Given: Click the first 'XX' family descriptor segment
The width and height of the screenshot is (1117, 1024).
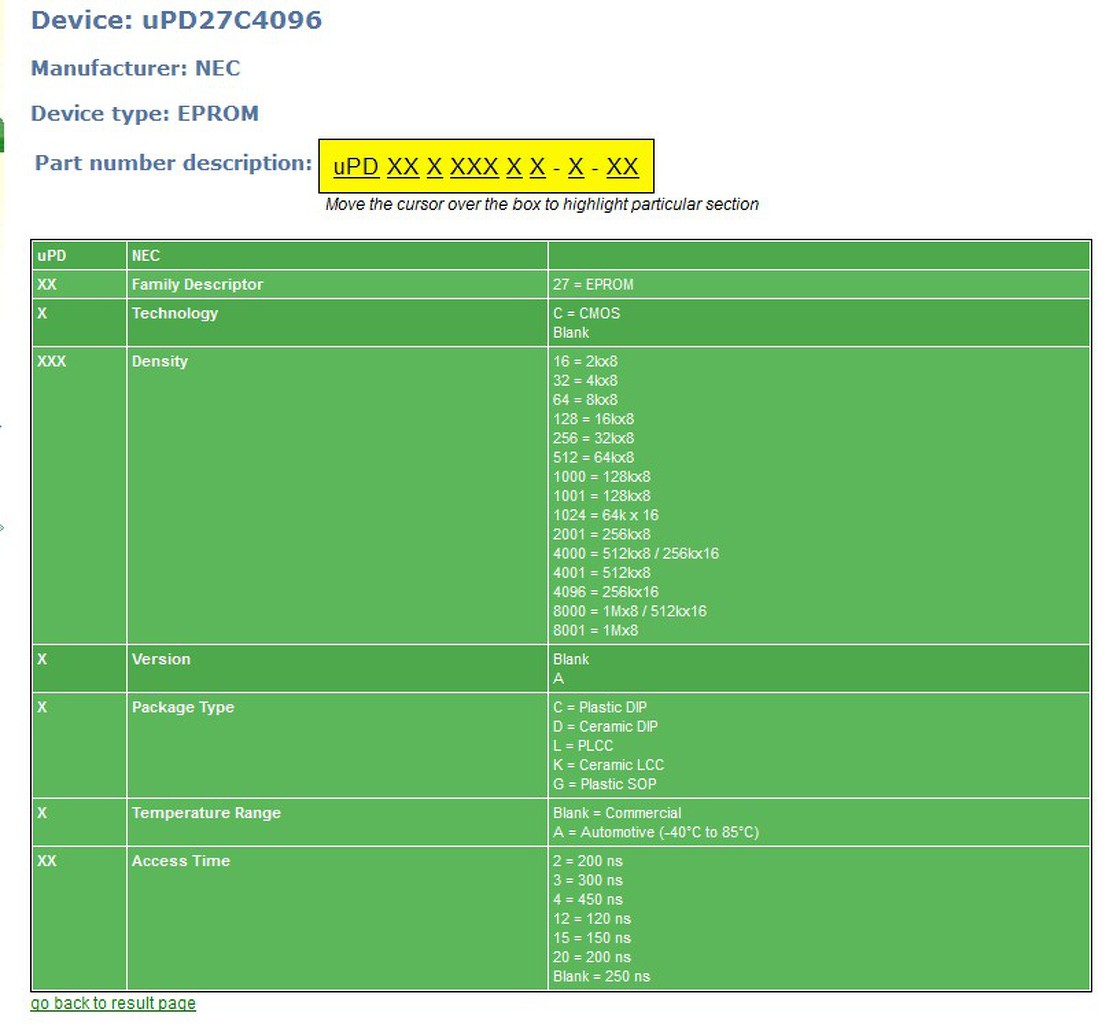Looking at the screenshot, I should (x=402, y=167).
